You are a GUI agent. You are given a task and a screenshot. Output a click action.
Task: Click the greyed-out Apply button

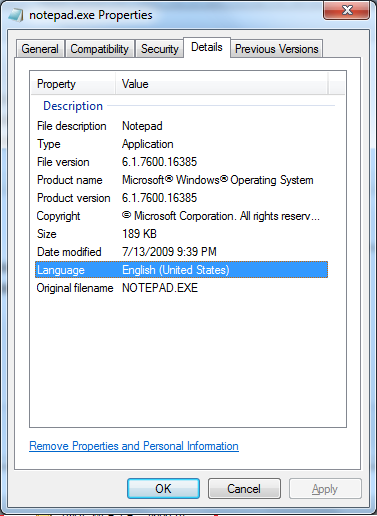click(x=325, y=489)
